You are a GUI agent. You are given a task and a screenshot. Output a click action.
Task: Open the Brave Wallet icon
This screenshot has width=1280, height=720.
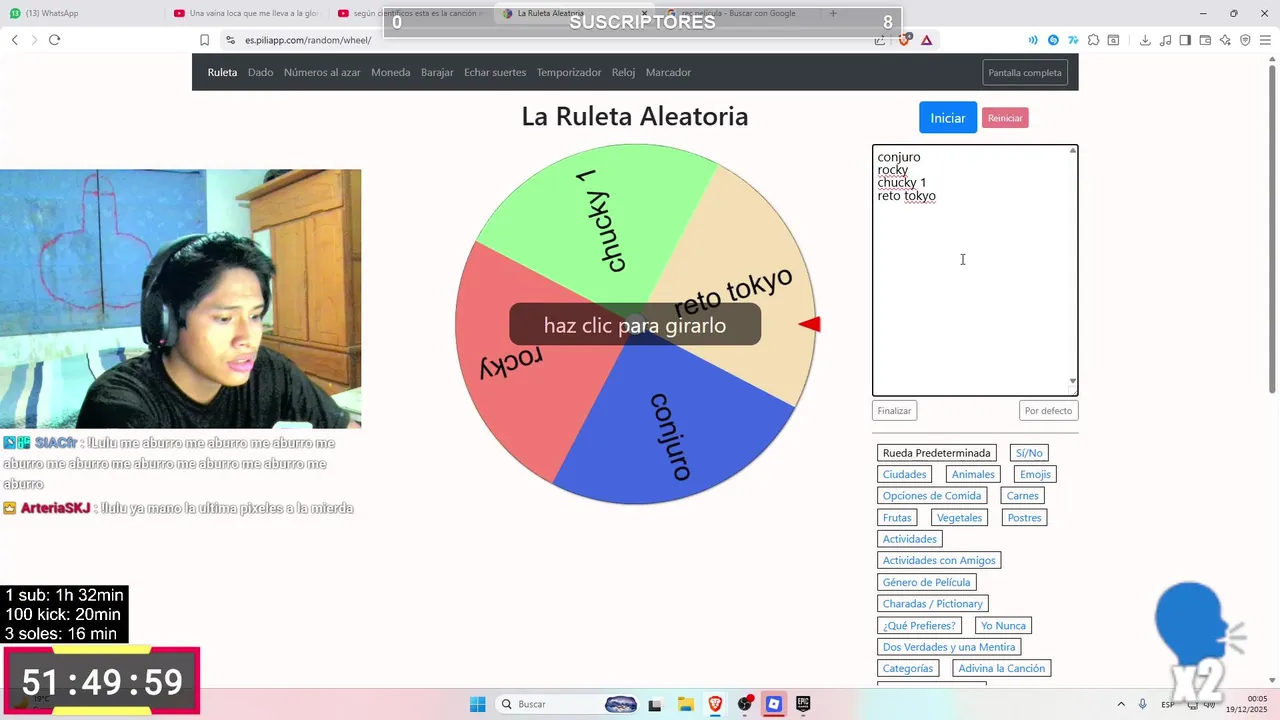(1205, 40)
